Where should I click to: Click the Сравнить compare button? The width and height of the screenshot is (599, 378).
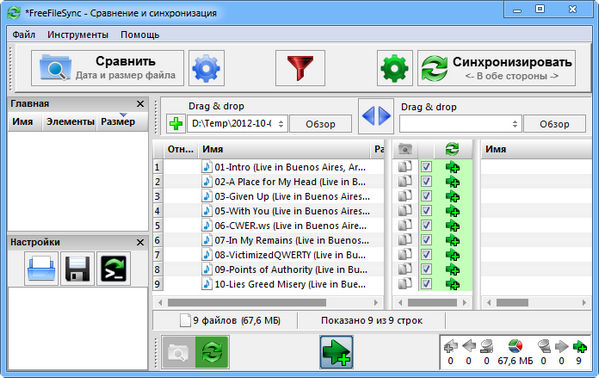(x=107, y=68)
